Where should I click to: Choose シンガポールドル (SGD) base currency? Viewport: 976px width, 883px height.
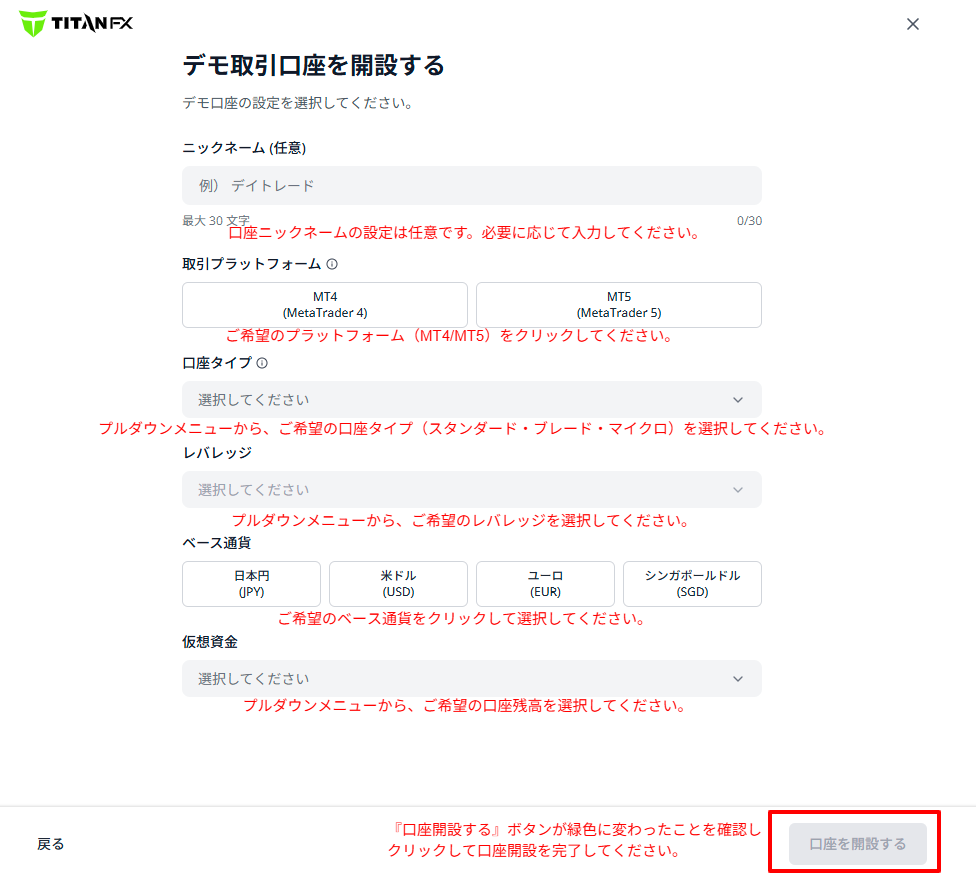pyautogui.click(x=692, y=584)
